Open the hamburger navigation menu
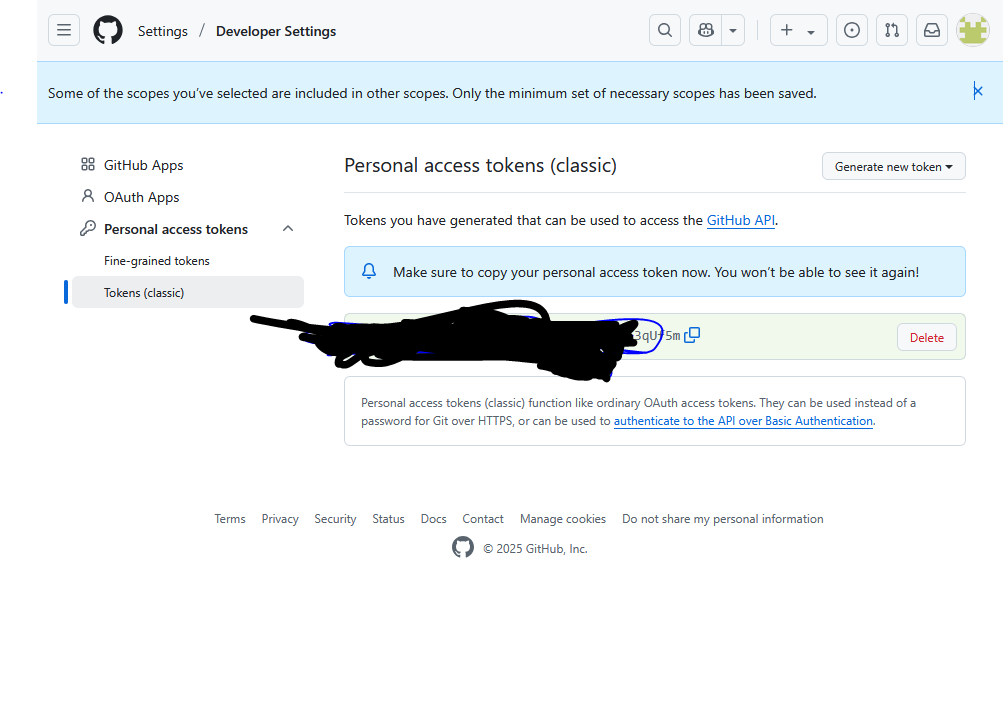 64,31
